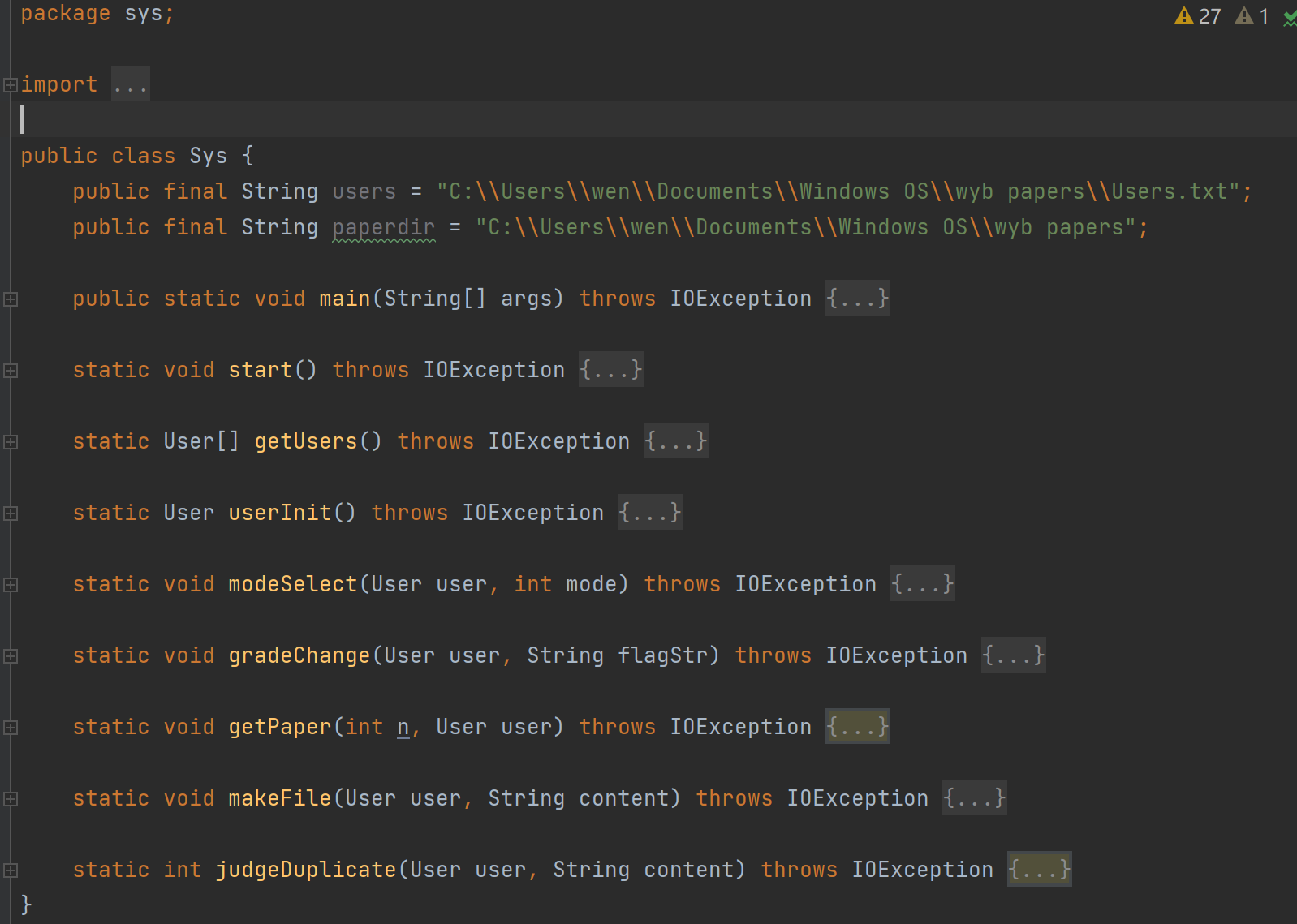Click the method name 'modeSelect'
The width and height of the screenshot is (1297, 924).
[x=293, y=584]
